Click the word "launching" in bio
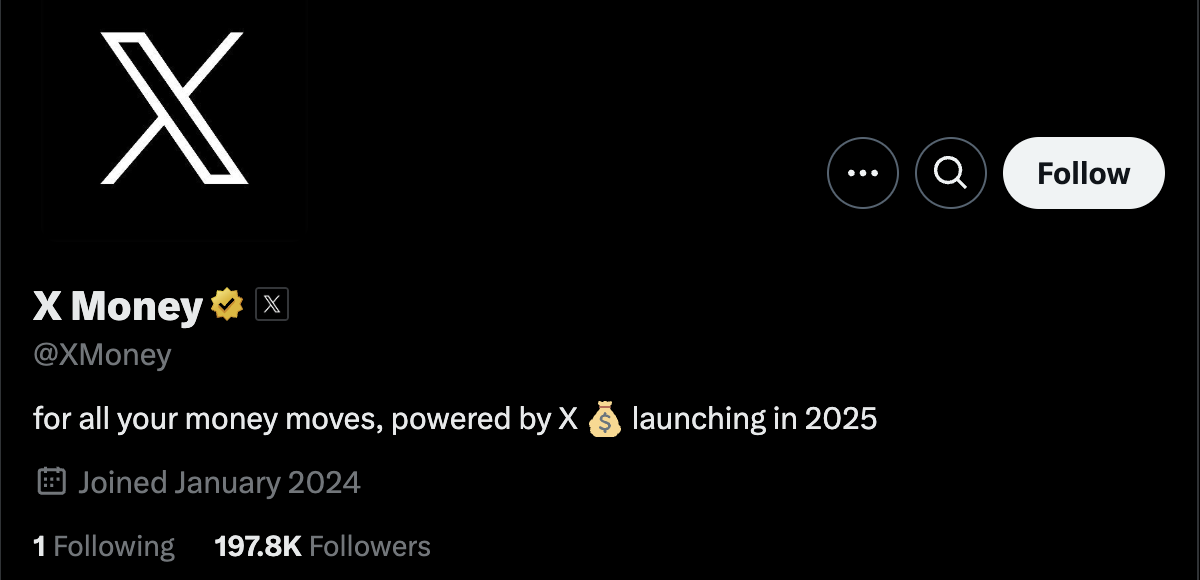 click(699, 419)
